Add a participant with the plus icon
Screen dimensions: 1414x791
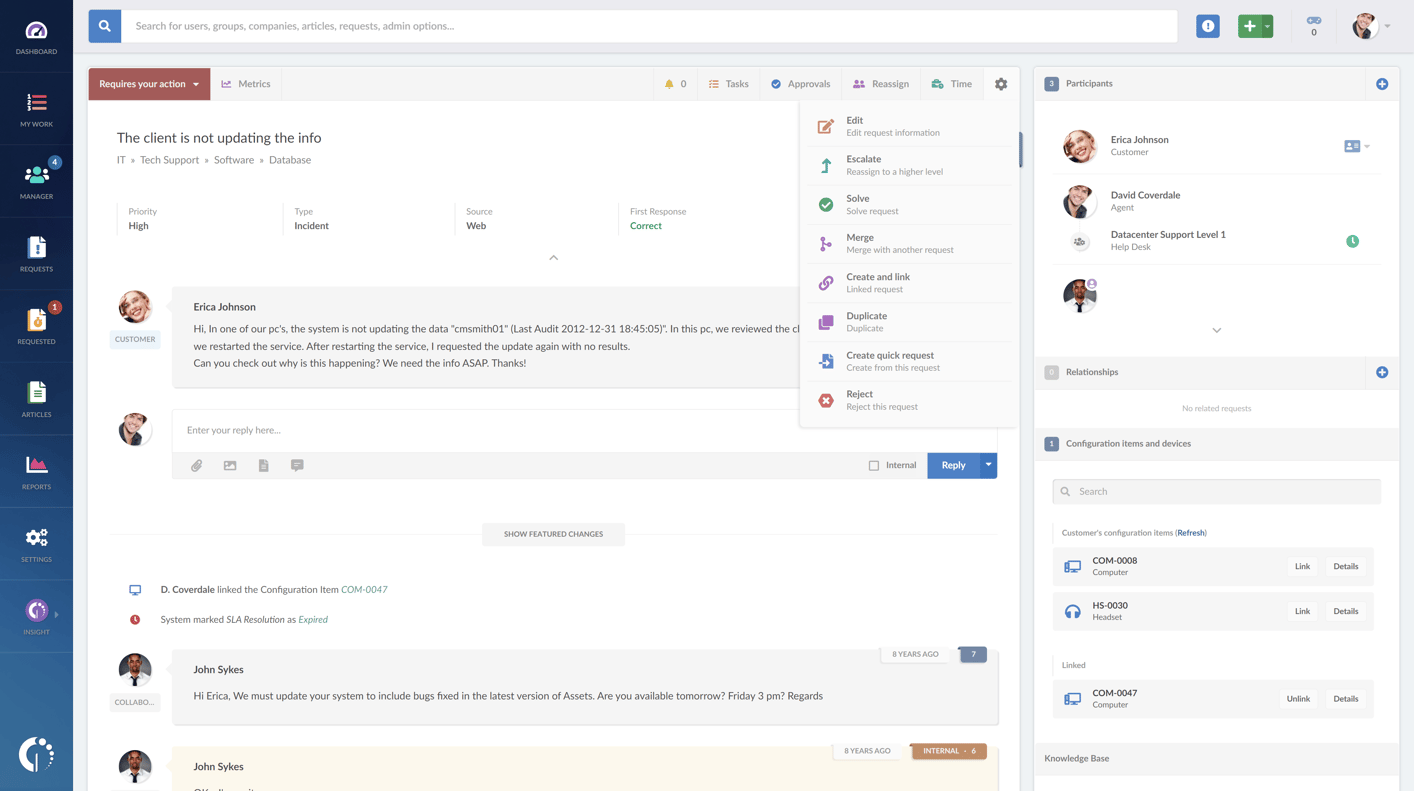(x=1382, y=84)
